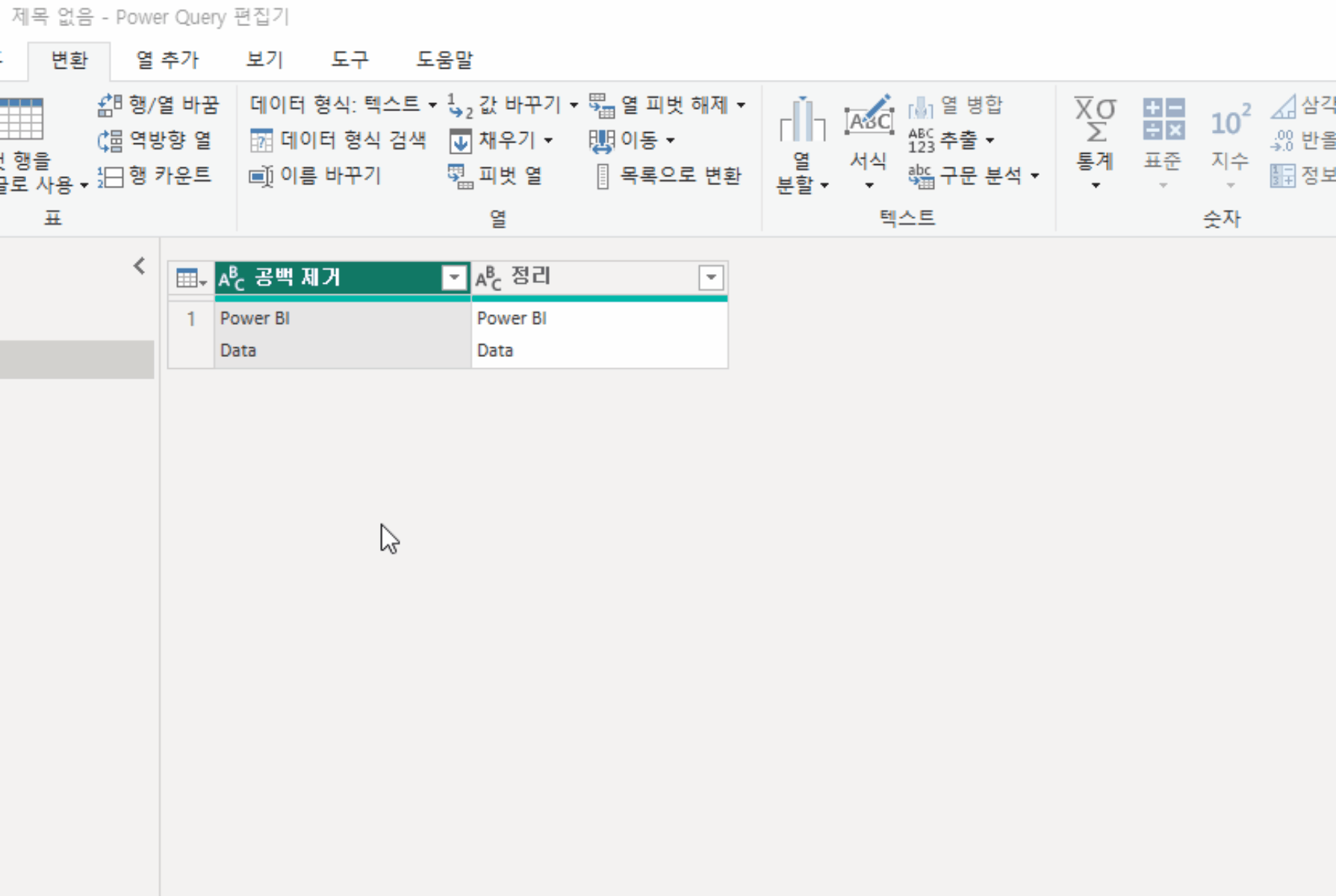Click the first-row-as-header table icon
The image size is (1336, 896).
(22, 119)
